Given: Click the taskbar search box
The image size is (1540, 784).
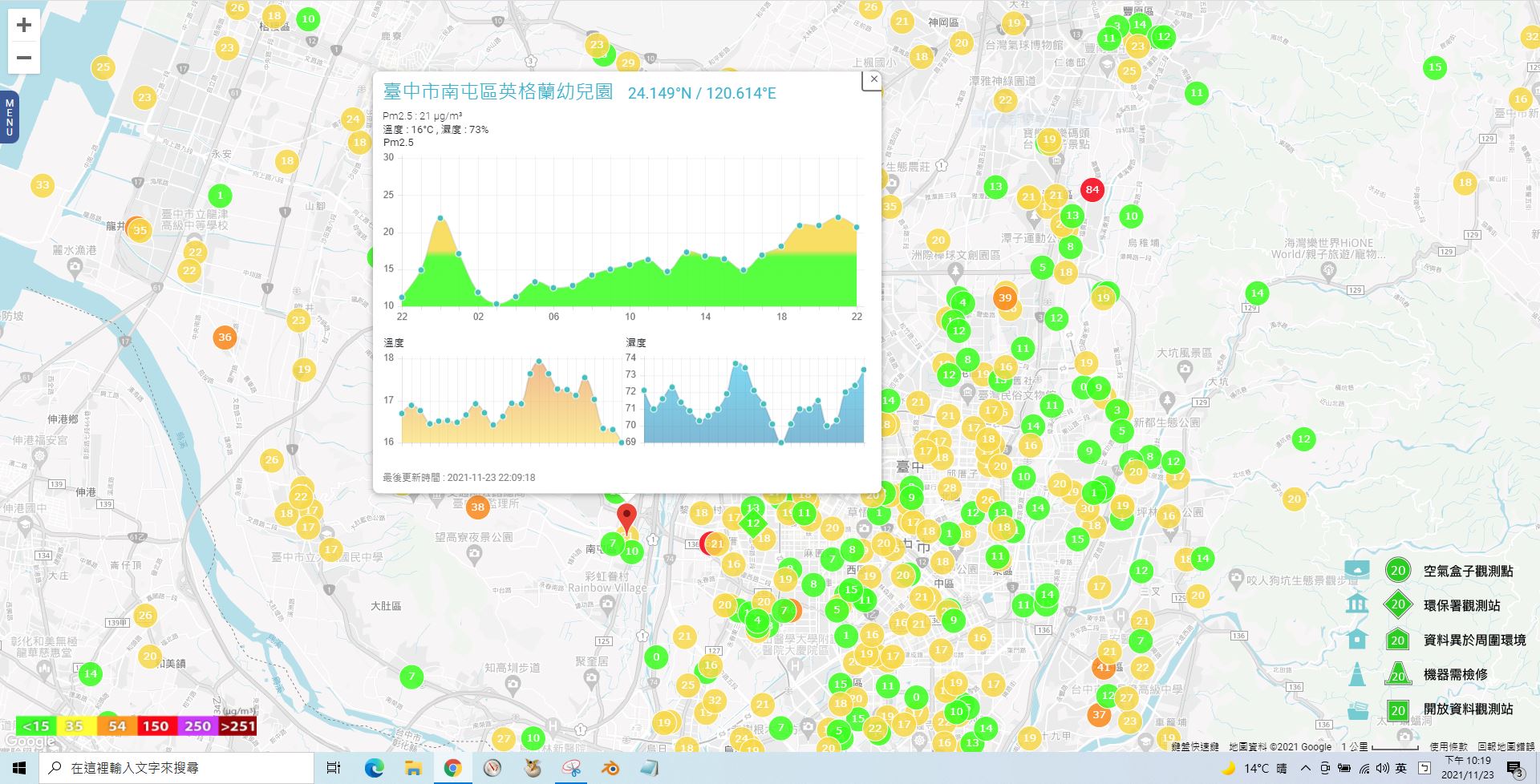Looking at the screenshot, I should click(176, 768).
